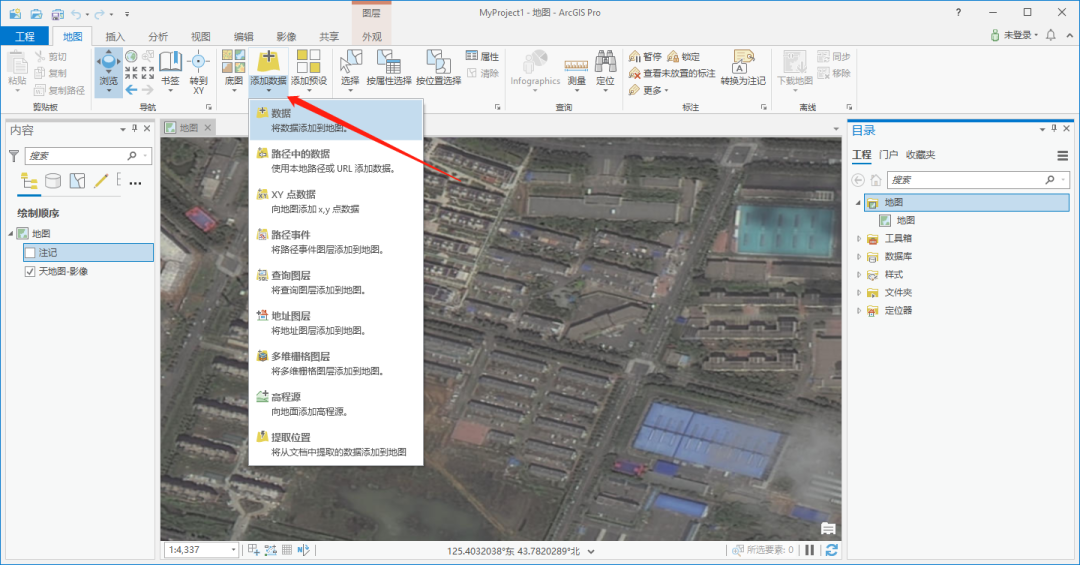Switch to the 分析 ribbon tab

(x=158, y=36)
